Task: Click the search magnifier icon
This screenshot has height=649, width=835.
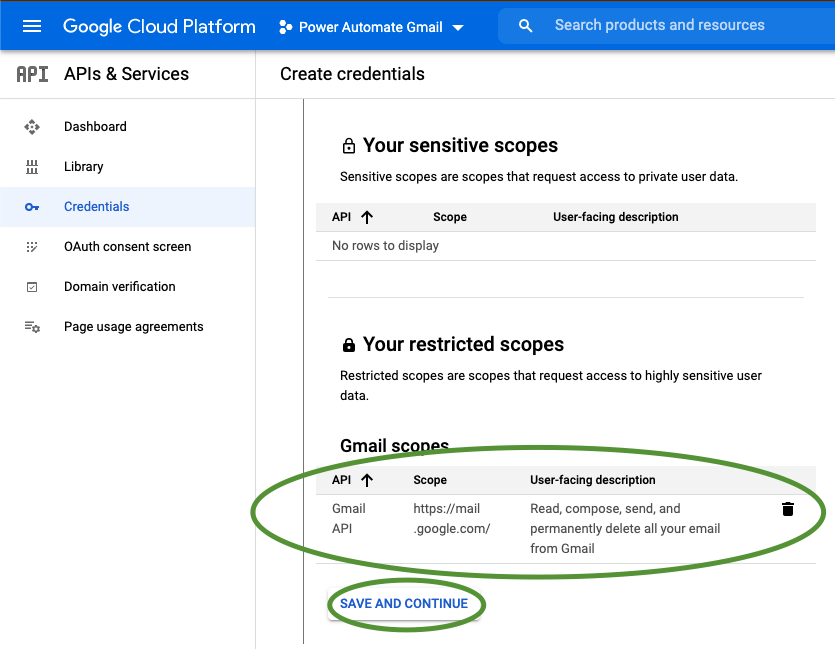Action: click(x=525, y=25)
